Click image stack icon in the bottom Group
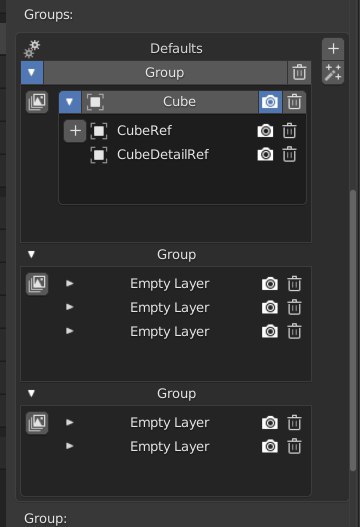This screenshot has height=527, width=360. pos(37,423)
